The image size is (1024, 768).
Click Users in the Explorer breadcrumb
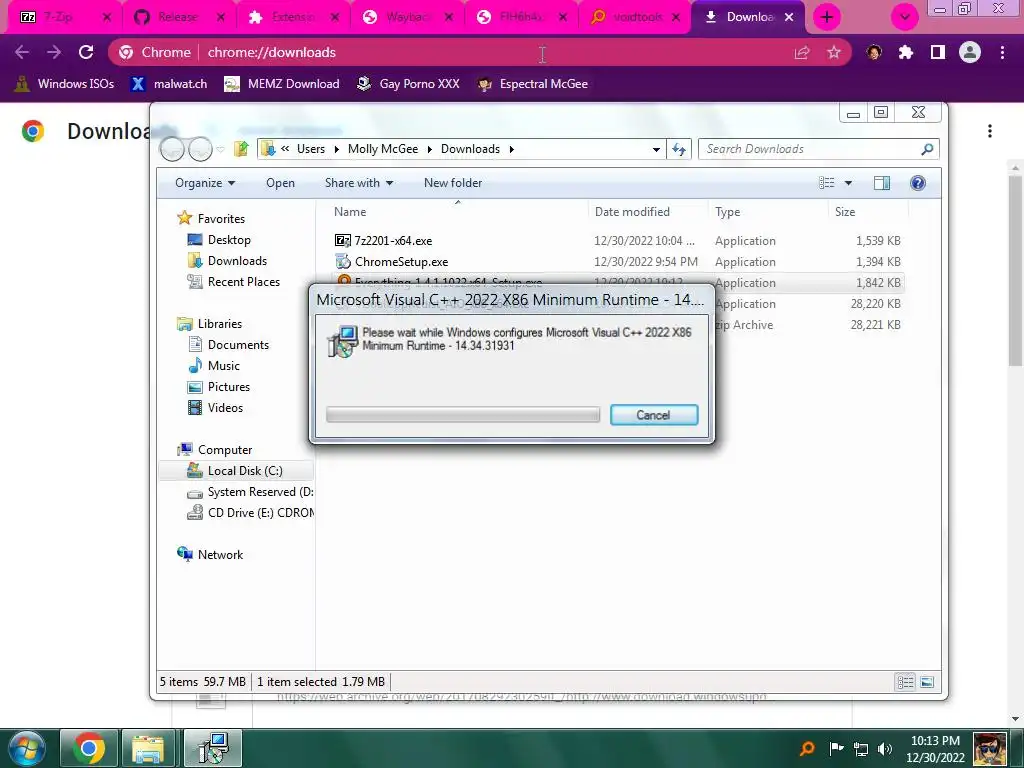[310, 149]
